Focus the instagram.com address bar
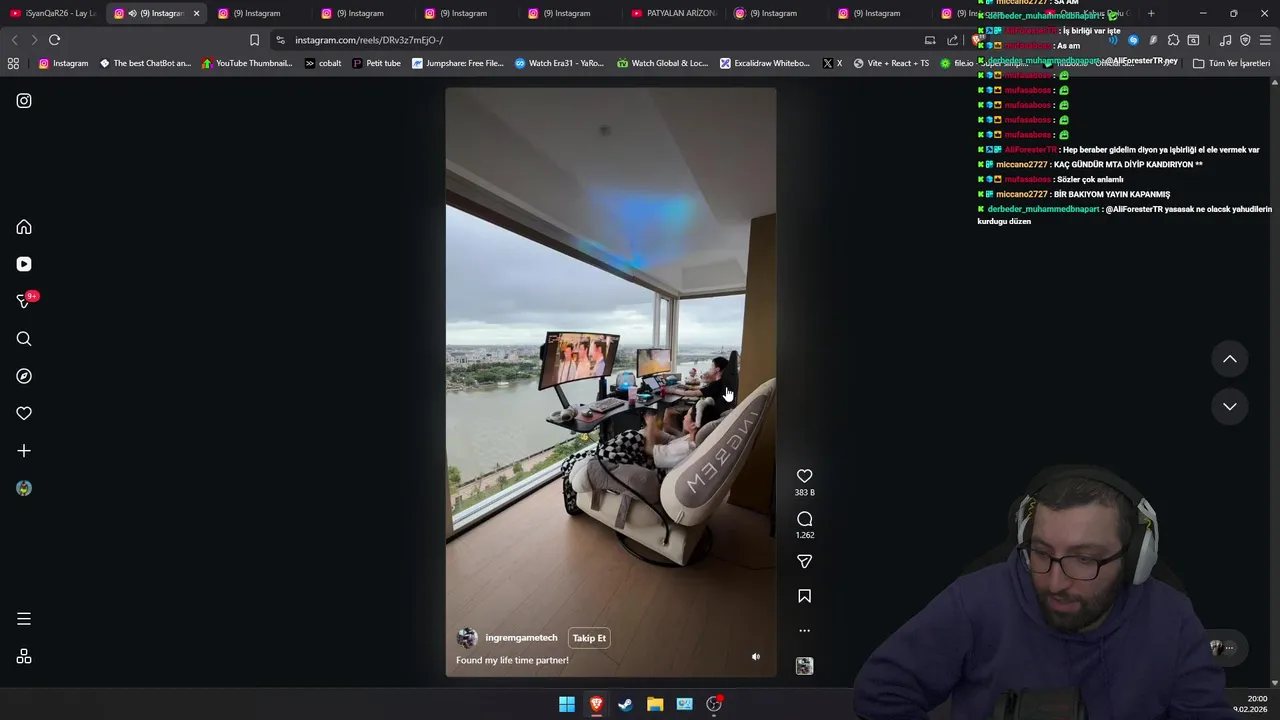Image resolution: width=1280 pixels, height=720 pixels. point(600,40)
